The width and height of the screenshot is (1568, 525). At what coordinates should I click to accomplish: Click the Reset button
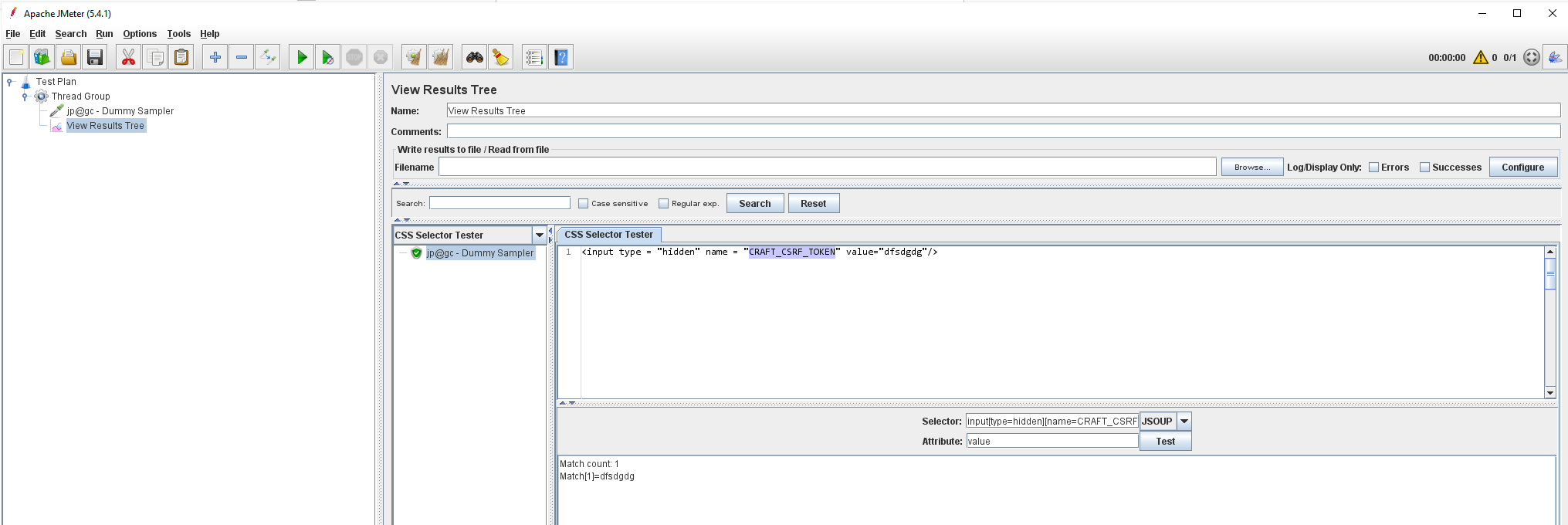(x=814, y=204)
